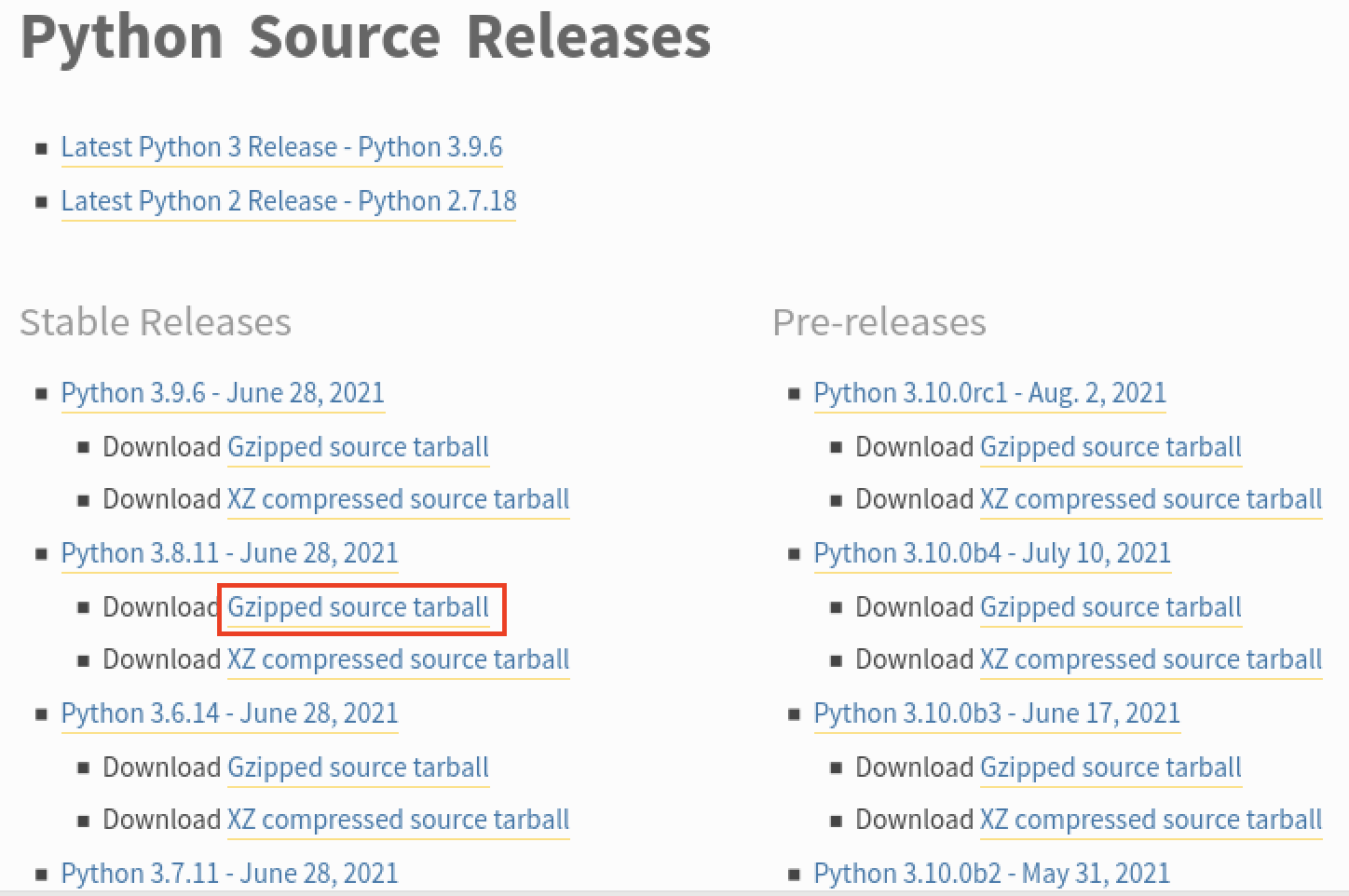This screenshot has height=896, width=1349.
Task: Open the Python 3.9.6 - June 28, 2021 release page
Action: click(223, 393)
